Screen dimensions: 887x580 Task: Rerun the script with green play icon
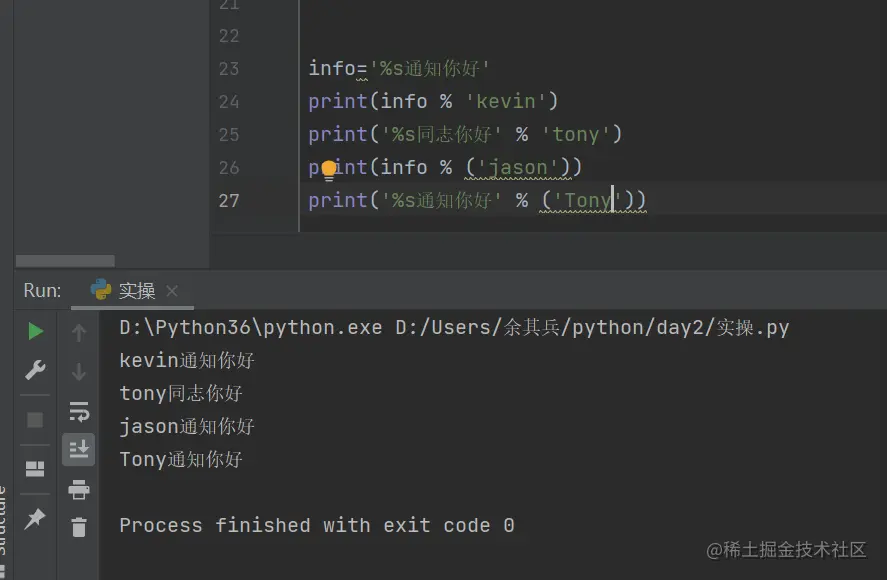[x=36, y=331]
